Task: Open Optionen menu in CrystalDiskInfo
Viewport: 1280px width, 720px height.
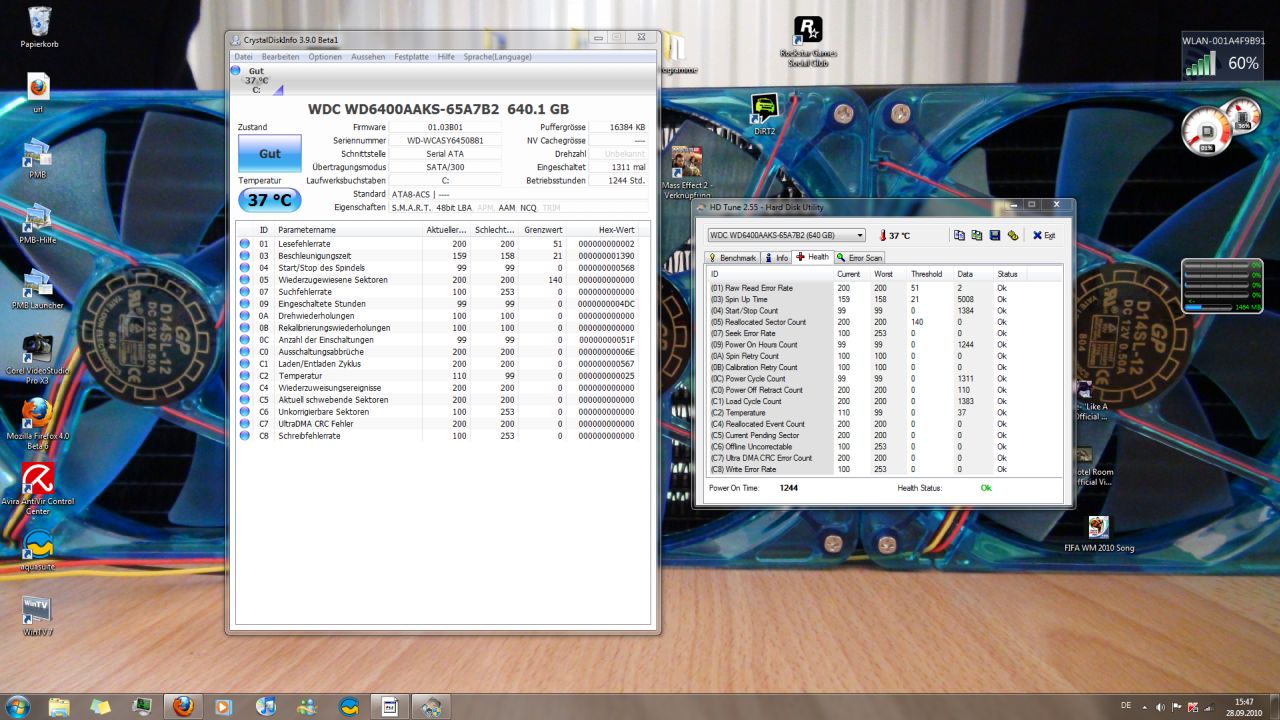Action: point(325,57)
